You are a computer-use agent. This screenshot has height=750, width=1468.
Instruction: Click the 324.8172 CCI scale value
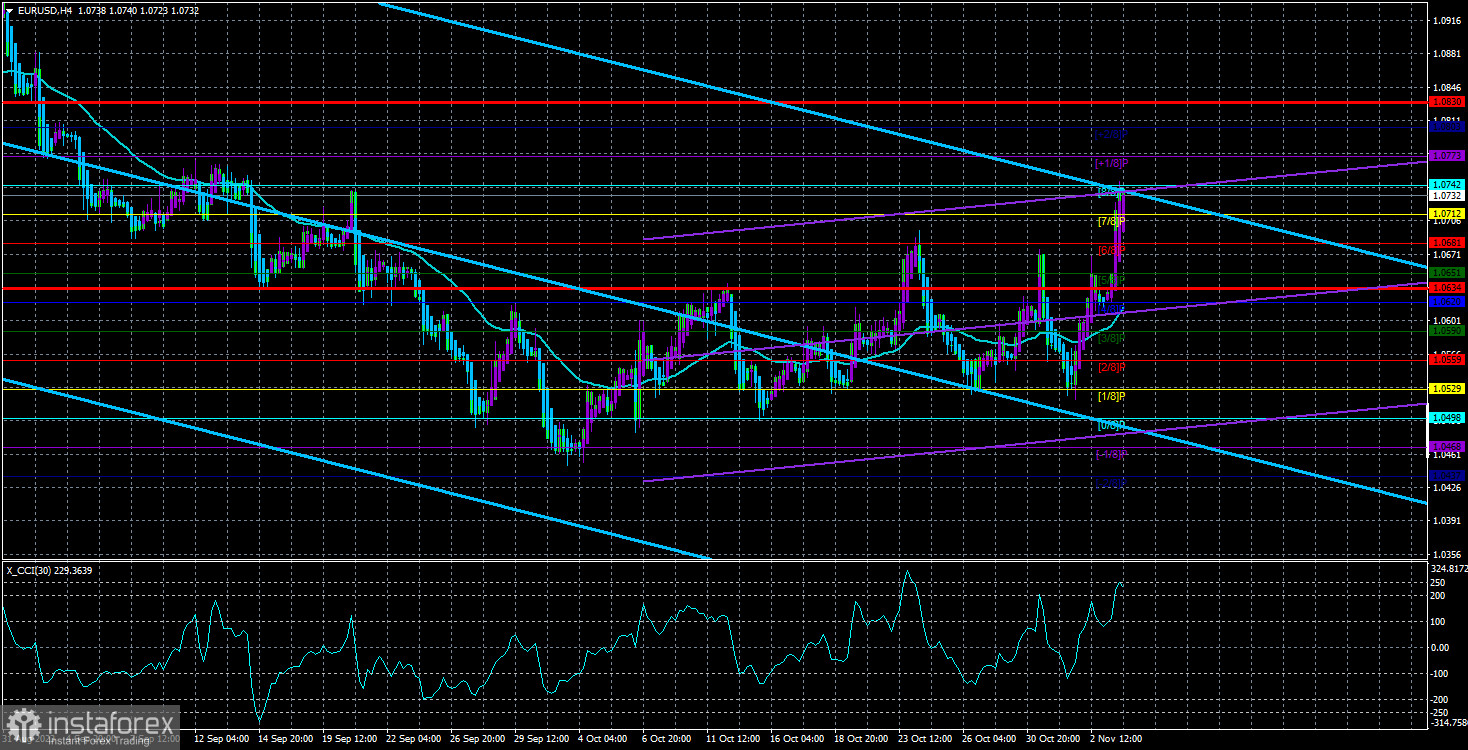pyautogui.click(x=1447, y=569)
